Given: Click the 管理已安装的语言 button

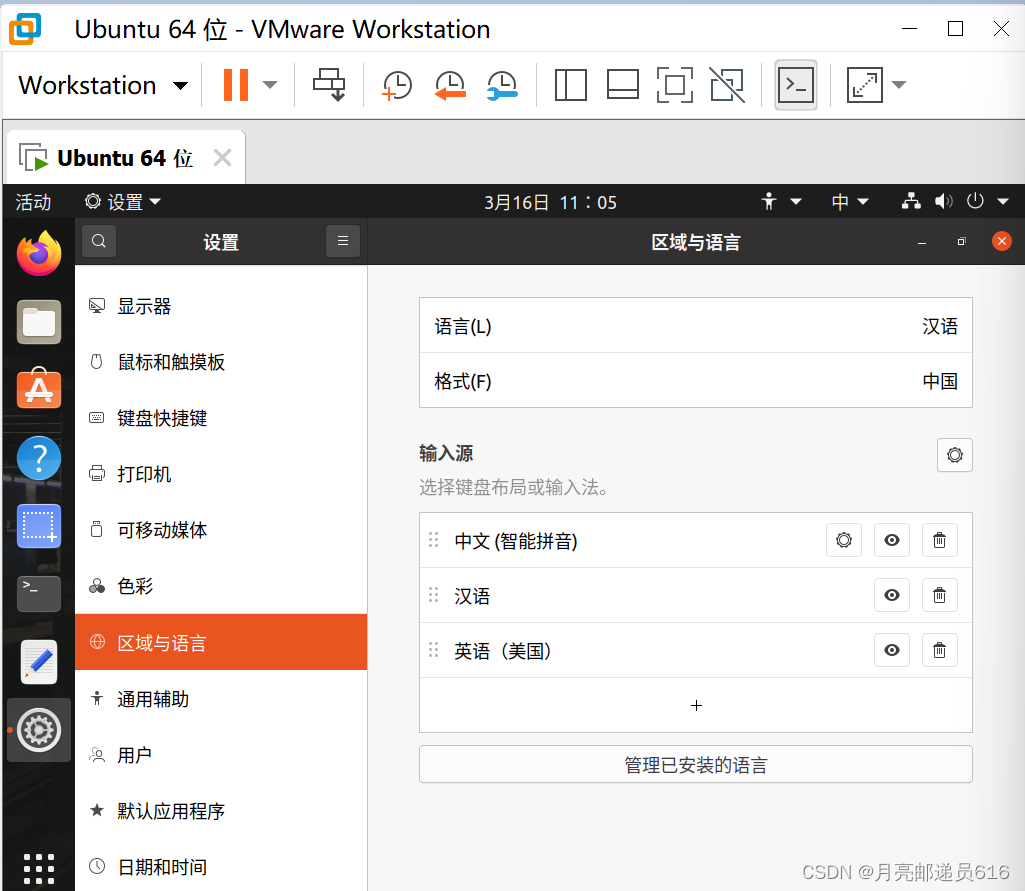Looking at the screenshot, I should click(x=695, y=764).
